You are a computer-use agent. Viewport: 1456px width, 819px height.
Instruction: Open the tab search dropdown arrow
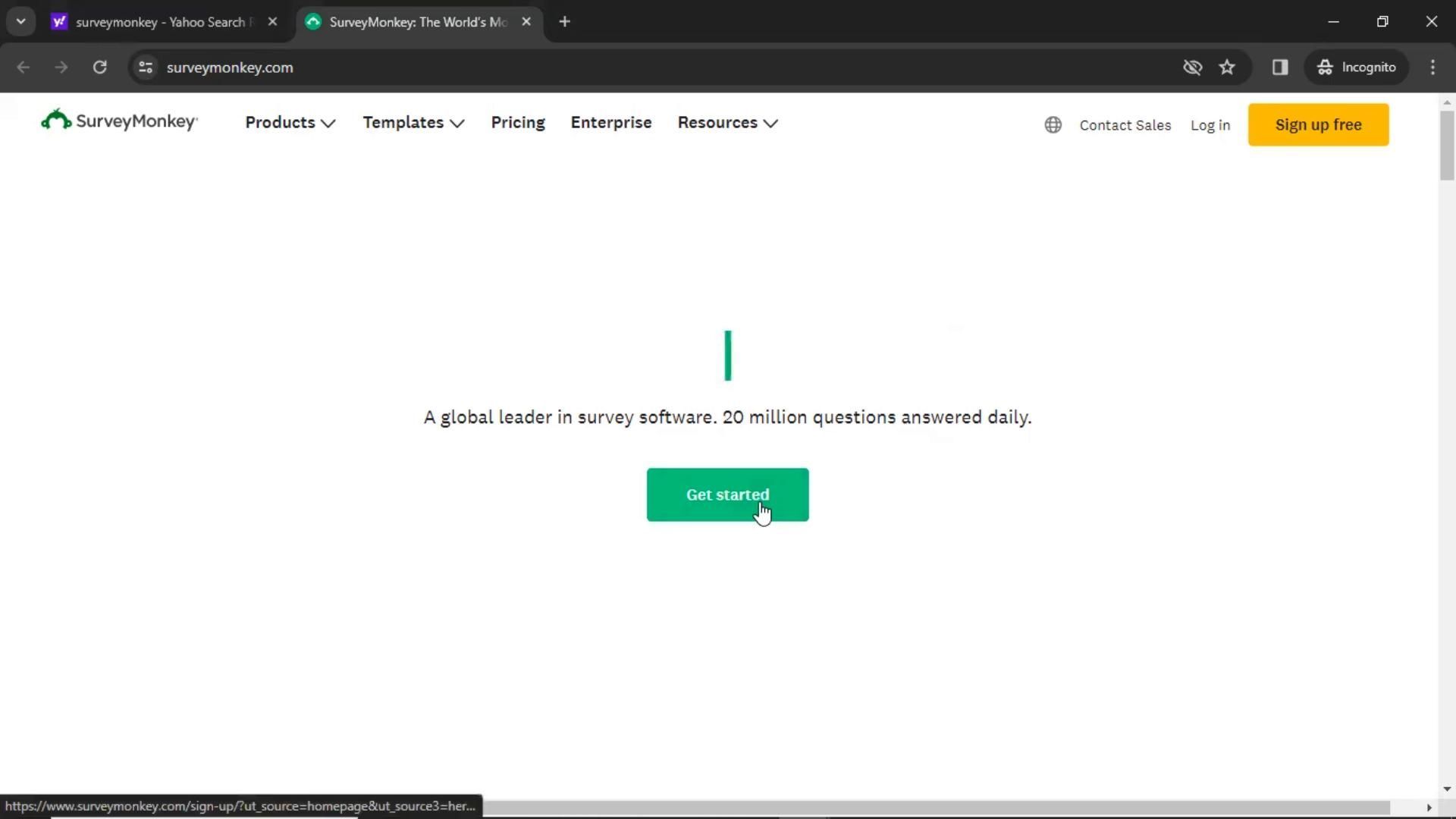coord(21,22)
